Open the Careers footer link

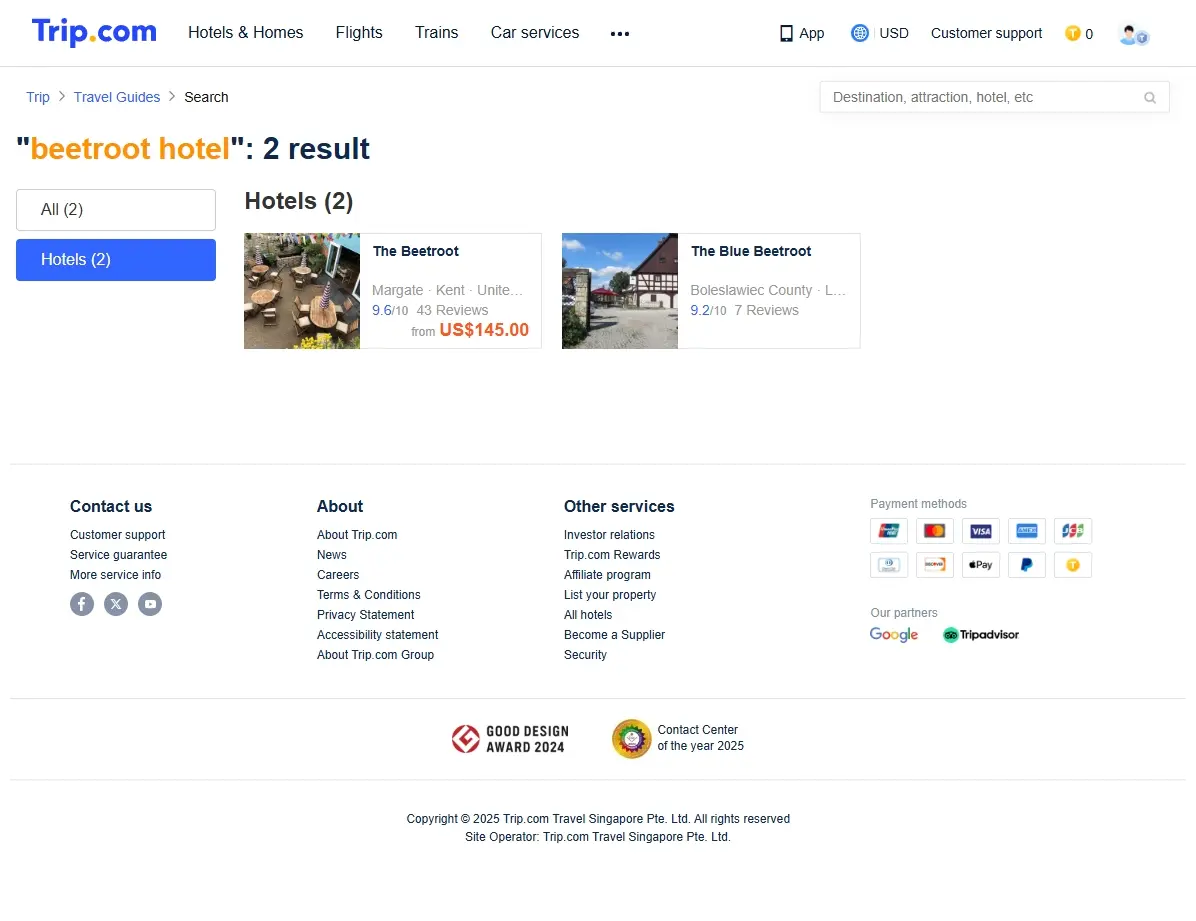coord(338,575)
